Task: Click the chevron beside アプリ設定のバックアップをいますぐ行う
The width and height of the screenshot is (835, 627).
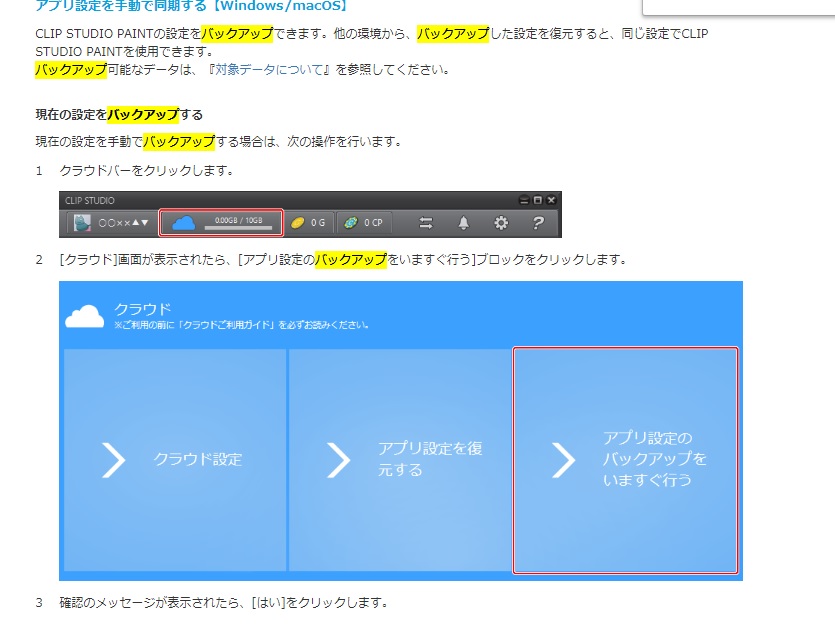Action: [563, 460]
